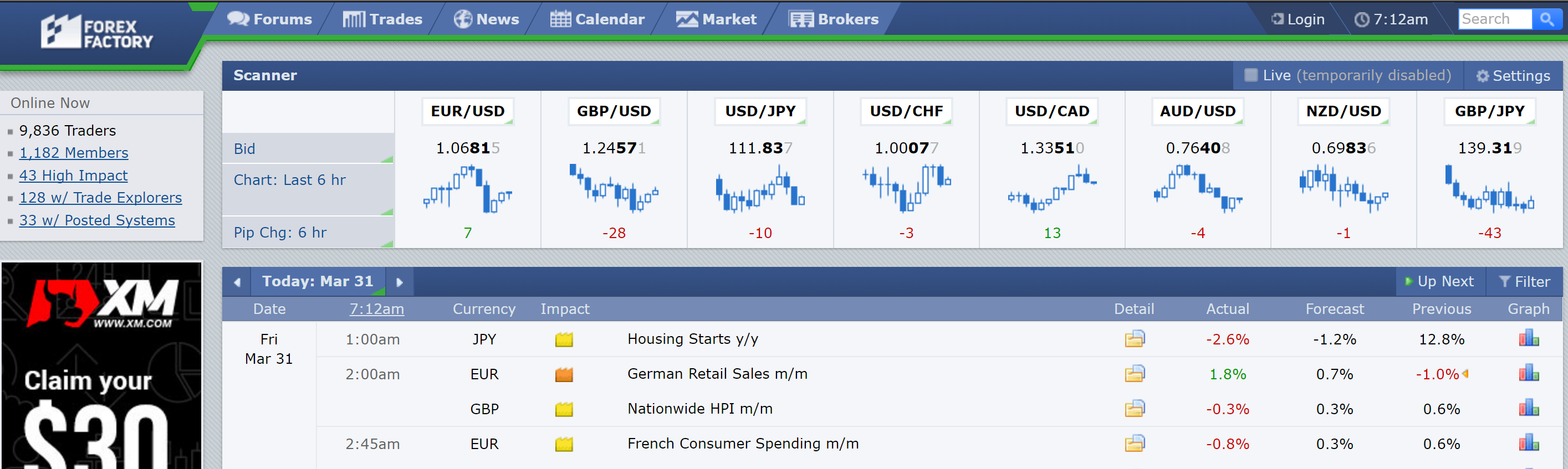Open the Forums menu
Image resolution: width=1568 pixels, height=469 pixels.
[270, 19]
